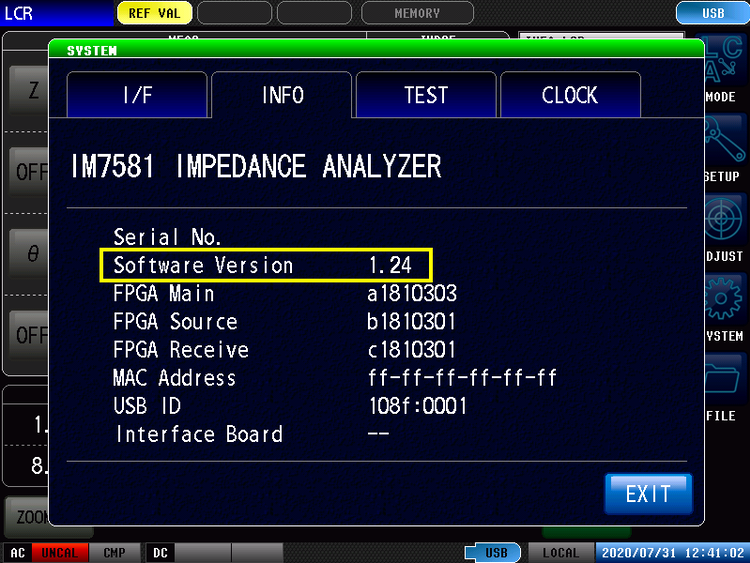Viewport: 750px width, 563px height.
Task: Switch to the I/F tab
Action: coord(137,95)
